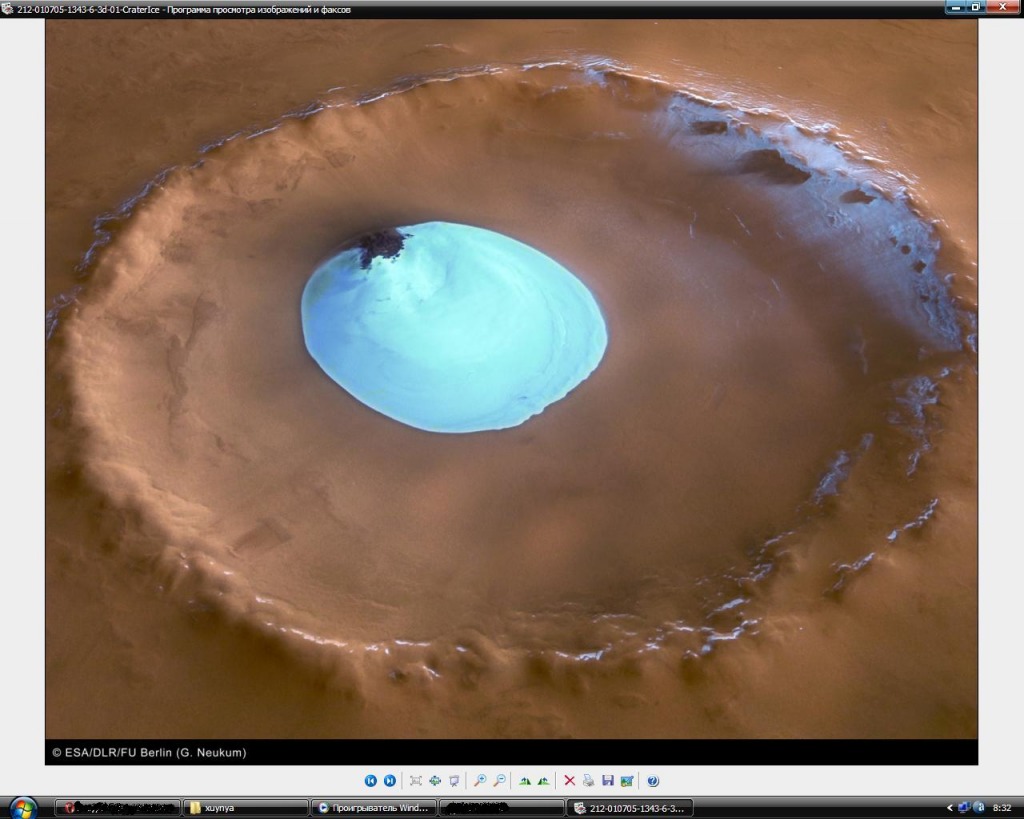Open the Windows Start menu
This screenshot has height=819, width=1024.
pyautogui.click(x=22, y=807)
